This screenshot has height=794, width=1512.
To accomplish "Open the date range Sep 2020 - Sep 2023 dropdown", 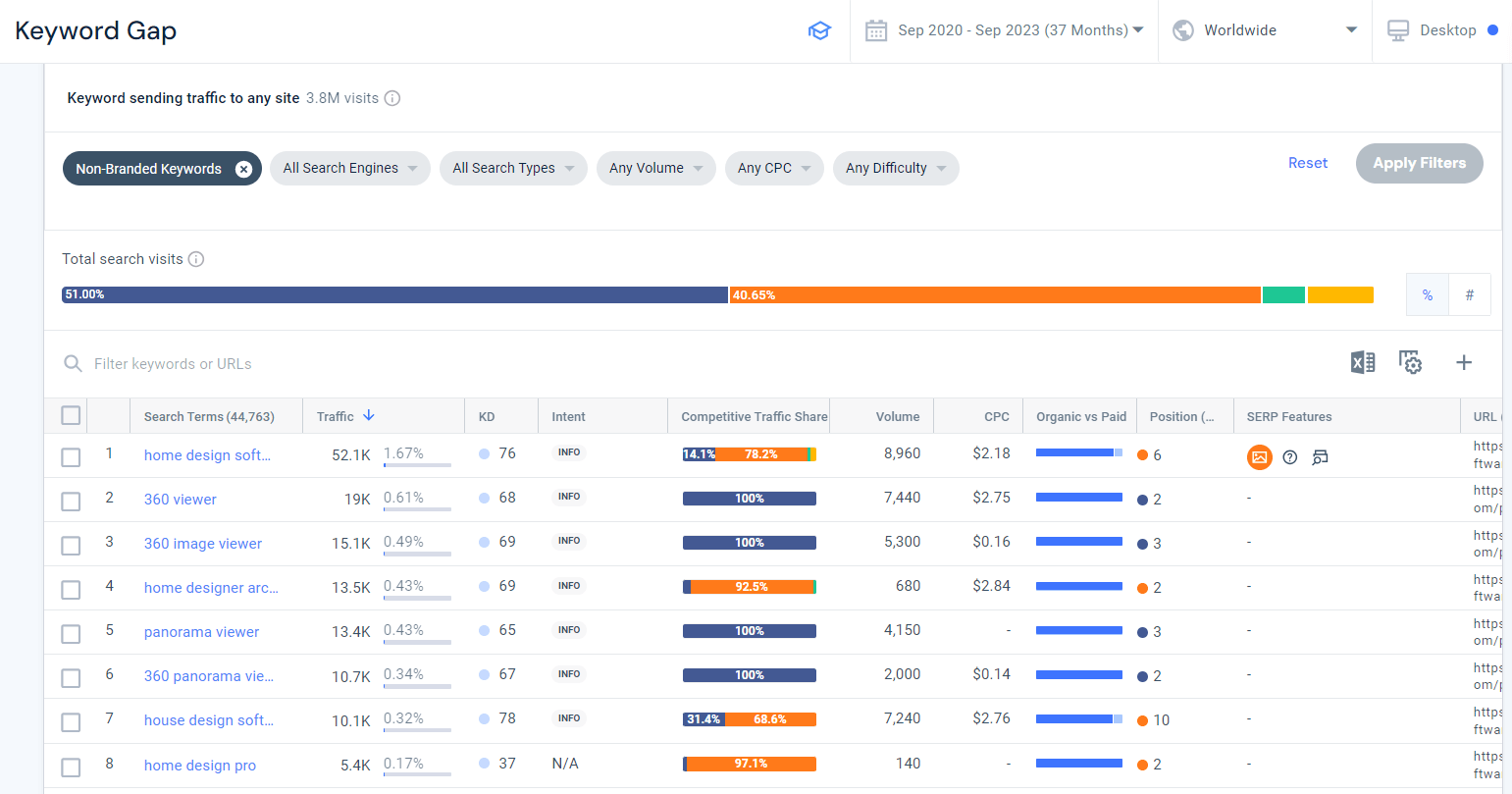I will (x=1004, y=30).
